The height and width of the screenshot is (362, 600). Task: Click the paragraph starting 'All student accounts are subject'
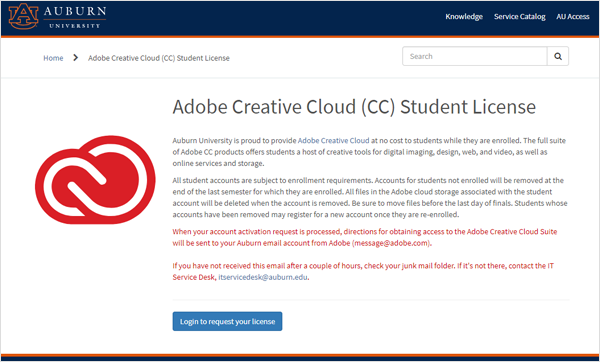[x=370, y=197]
